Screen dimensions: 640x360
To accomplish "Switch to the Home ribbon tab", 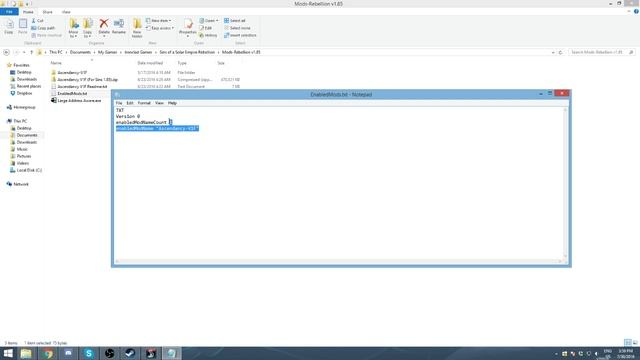I will (x=28, y=12).
